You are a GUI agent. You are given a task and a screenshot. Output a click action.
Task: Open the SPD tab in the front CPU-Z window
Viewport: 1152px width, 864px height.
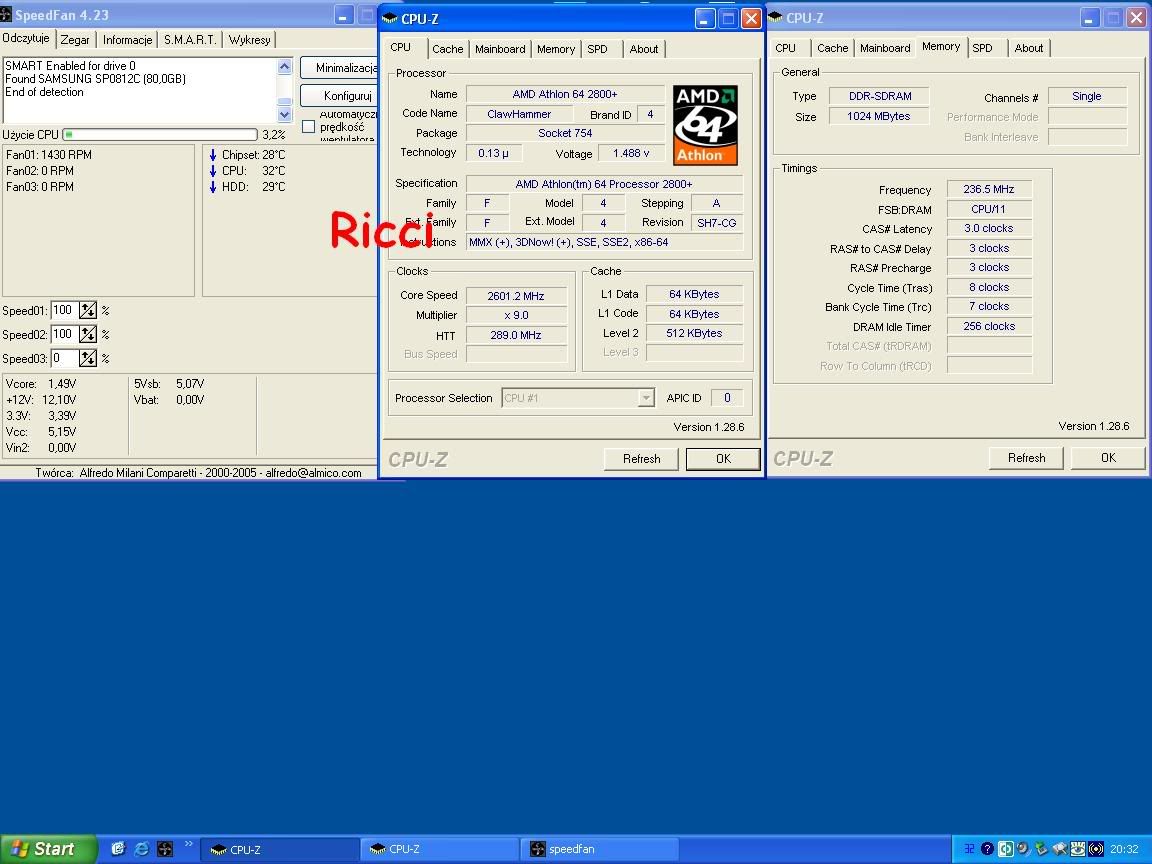597,49
